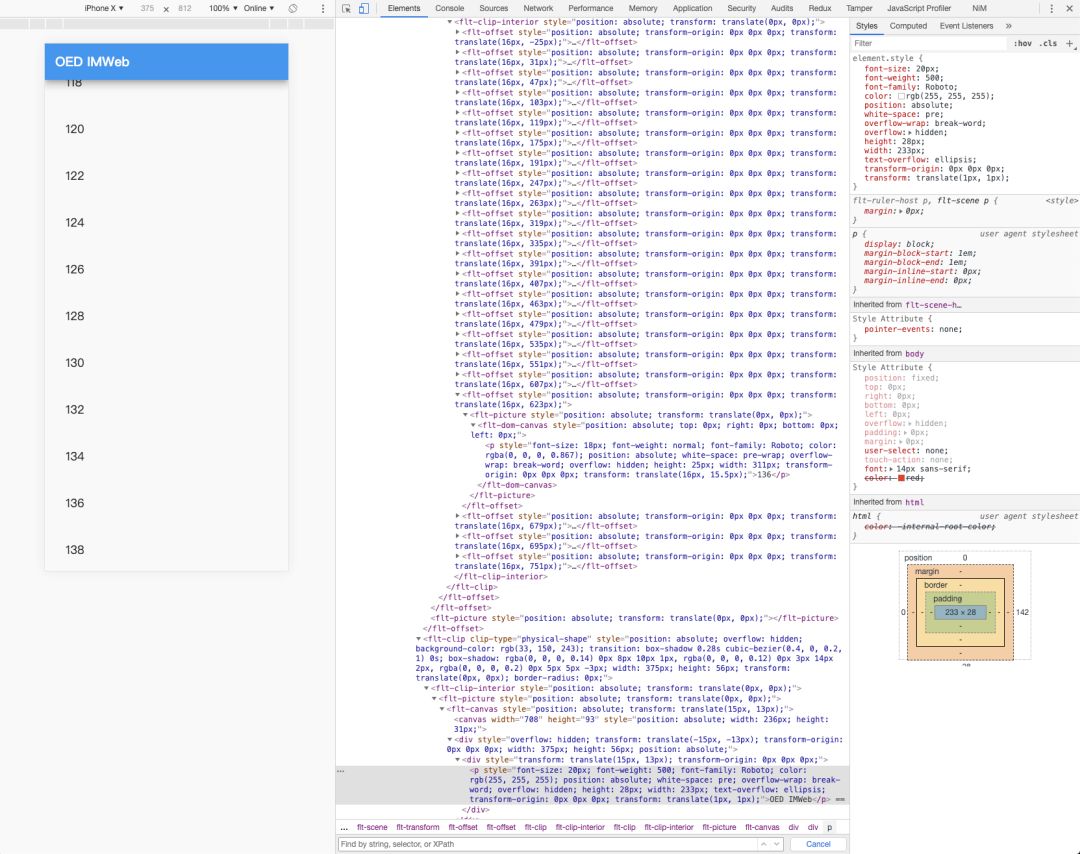The height and width of the screenshot is (854, 1080).
Task: Follow the html inherited from link
Action: [x=915, y=502]
